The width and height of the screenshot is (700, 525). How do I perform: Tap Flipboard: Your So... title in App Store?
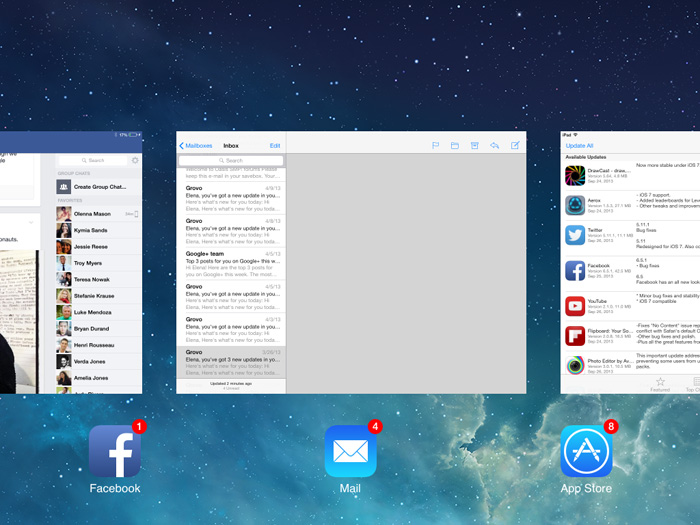(610, 331)
